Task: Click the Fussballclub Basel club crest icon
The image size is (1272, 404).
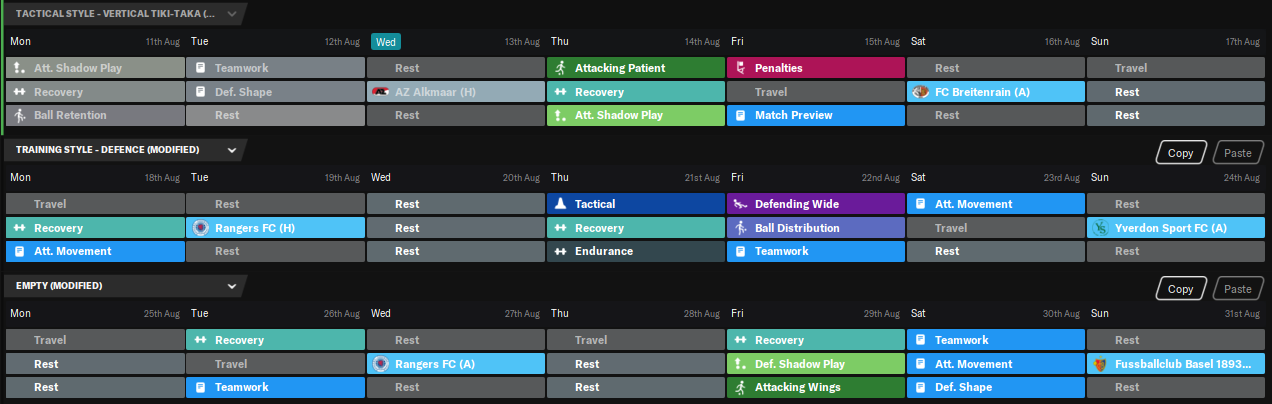Action: point(1101,364)
